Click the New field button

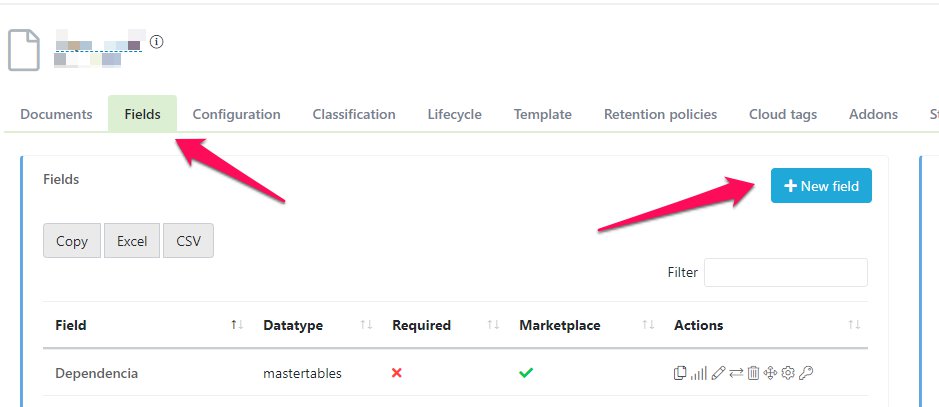[821, 186]
